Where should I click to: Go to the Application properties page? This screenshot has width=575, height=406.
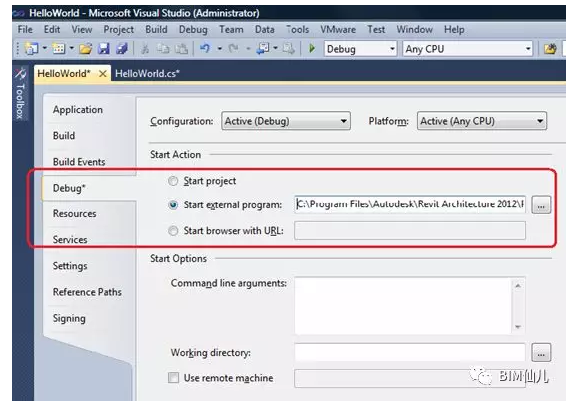[78, 110]
